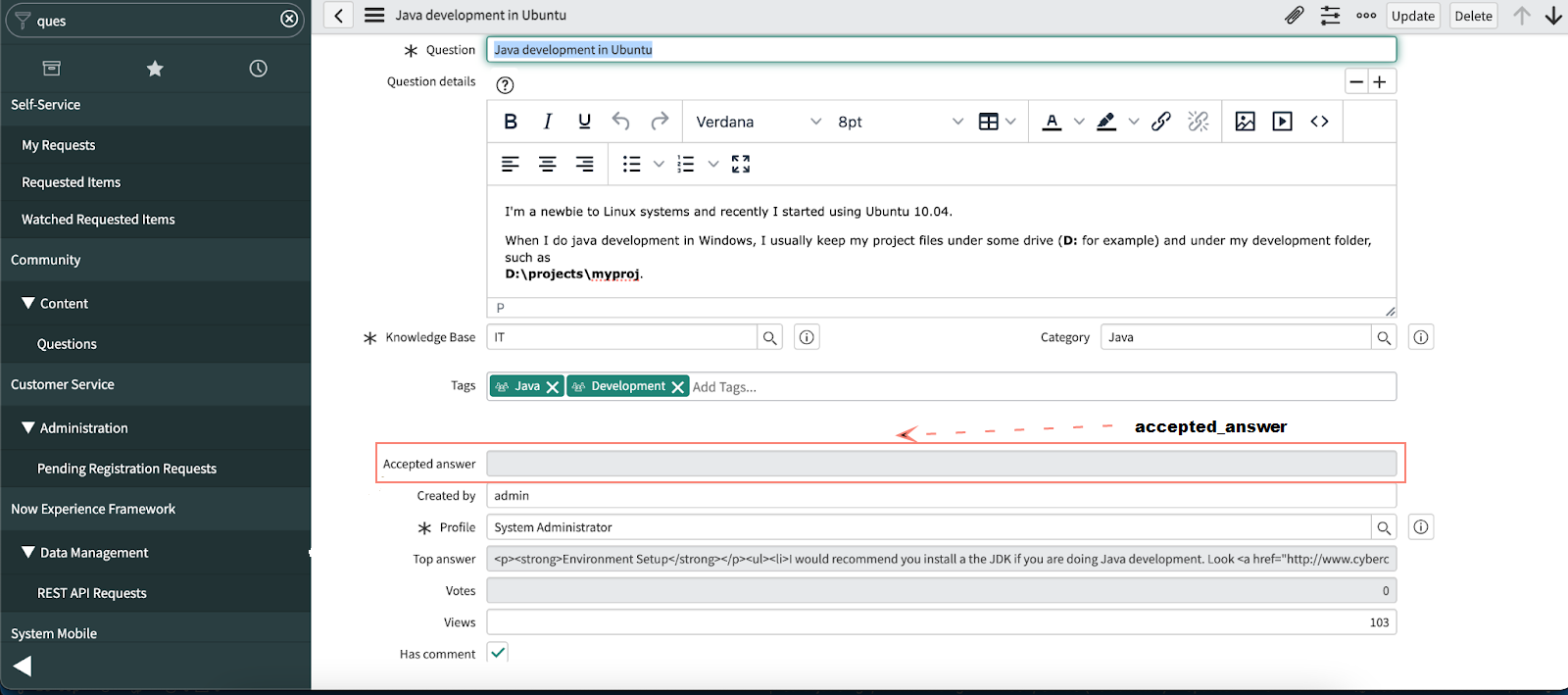Viewport: 1568px width, 695px height.
Task: Open the source code view icon
Action: click(x=1319, y=122)
